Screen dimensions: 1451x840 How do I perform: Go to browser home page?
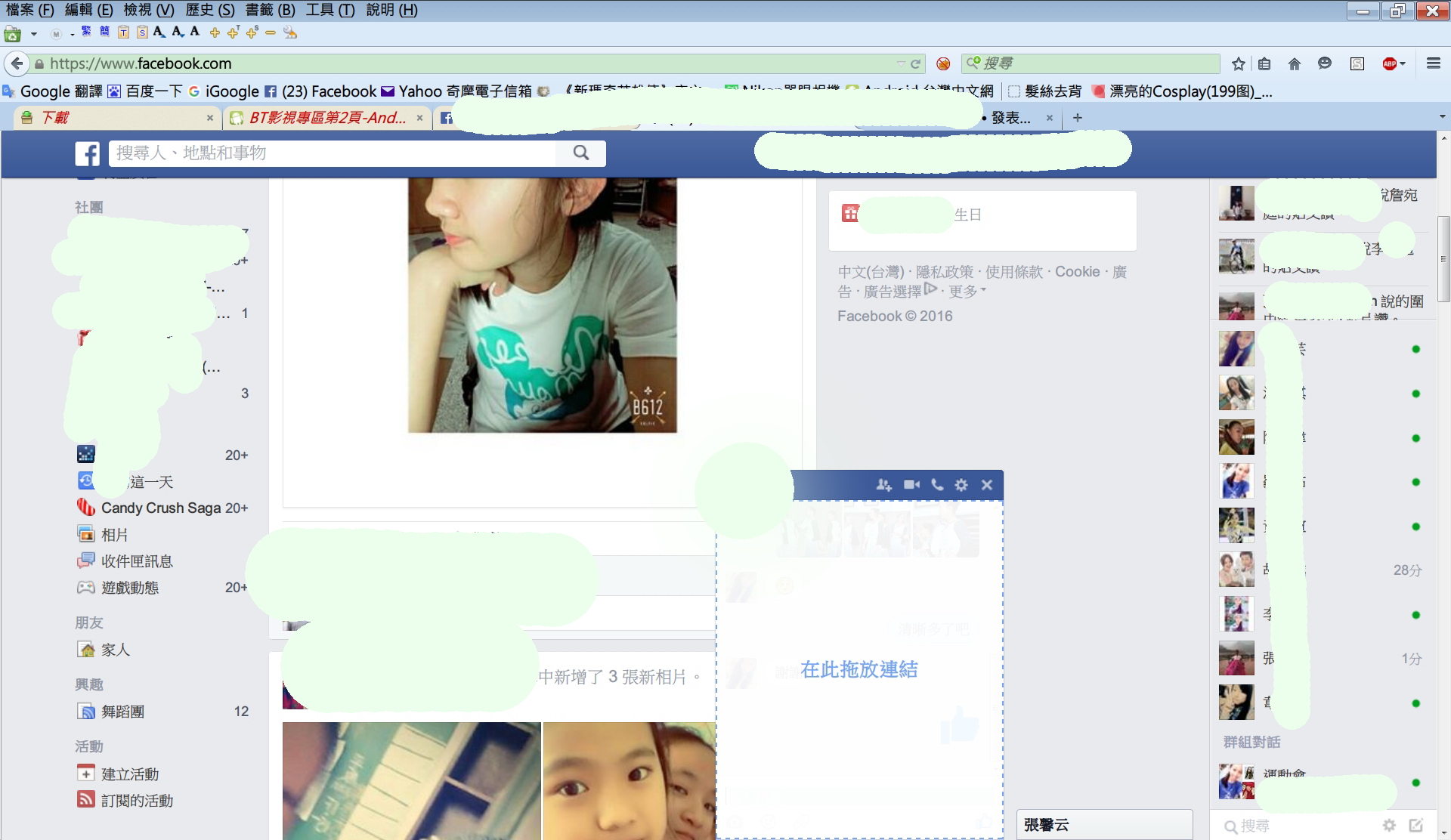click(1294, 63)
